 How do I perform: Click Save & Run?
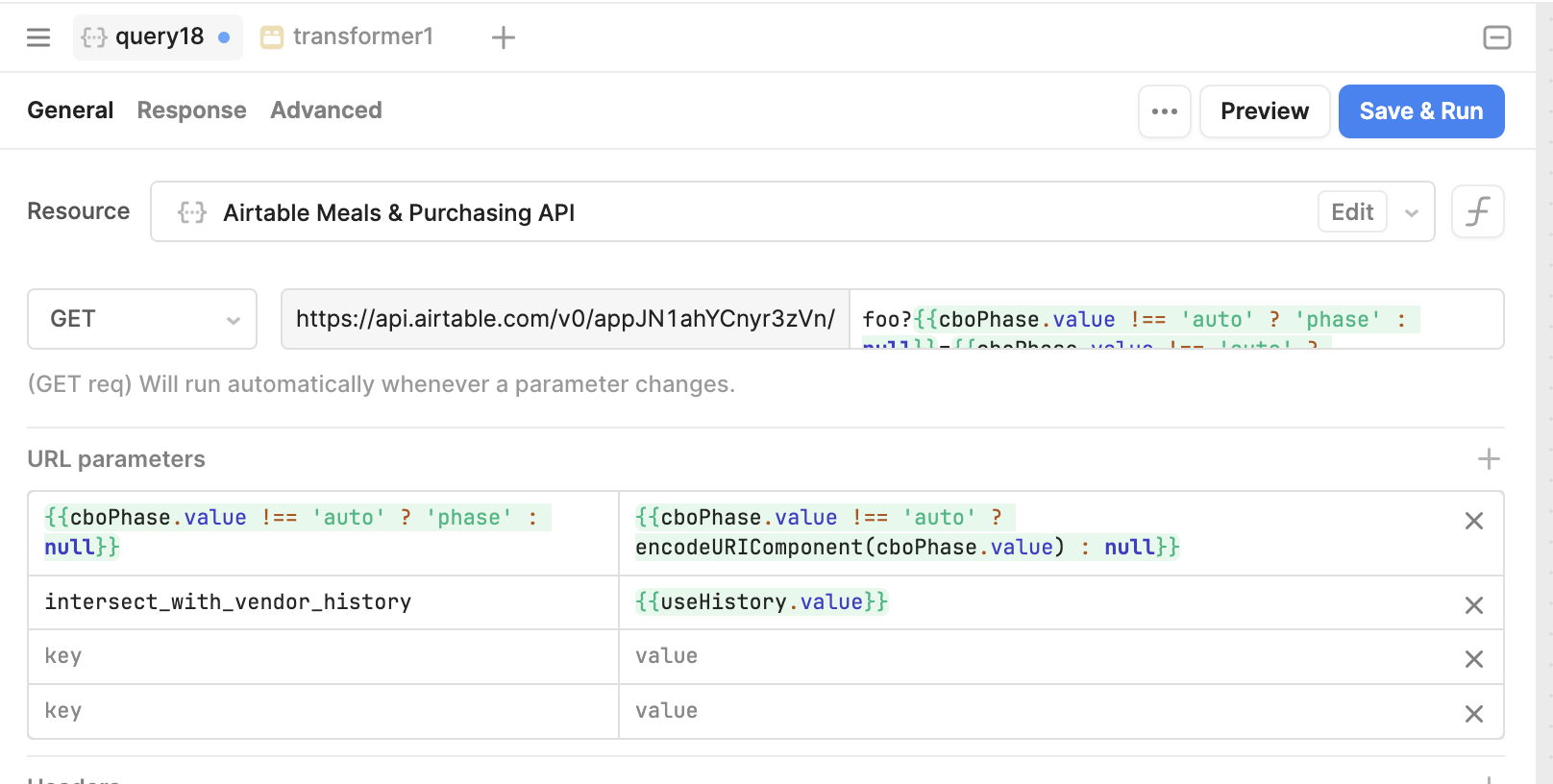click(1421, 111)
